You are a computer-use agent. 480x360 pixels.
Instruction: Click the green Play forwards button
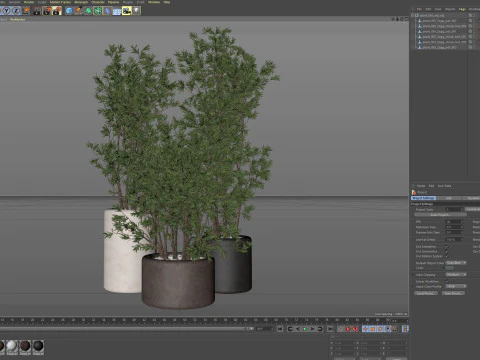(305, 329)
